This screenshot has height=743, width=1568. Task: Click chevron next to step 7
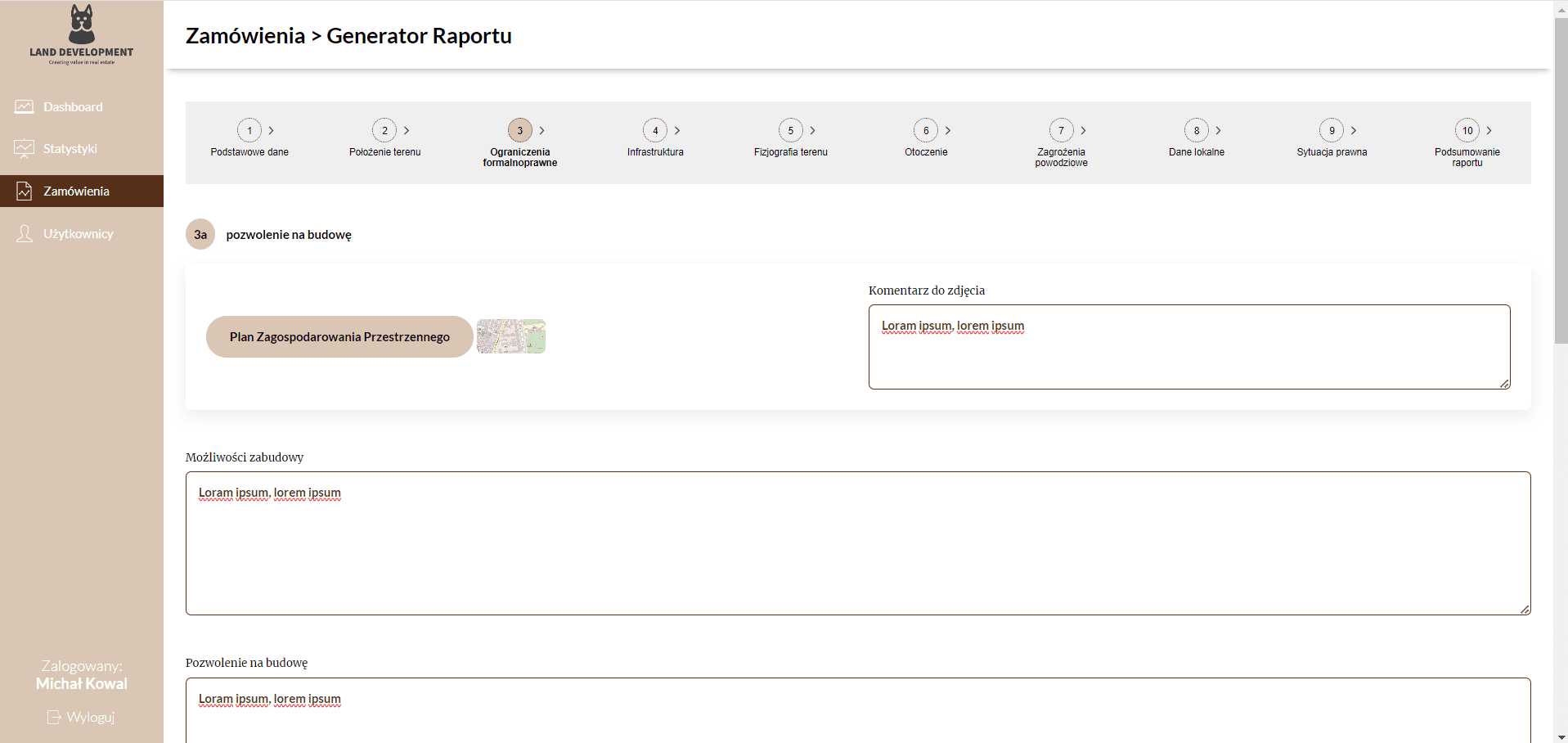1083,130
